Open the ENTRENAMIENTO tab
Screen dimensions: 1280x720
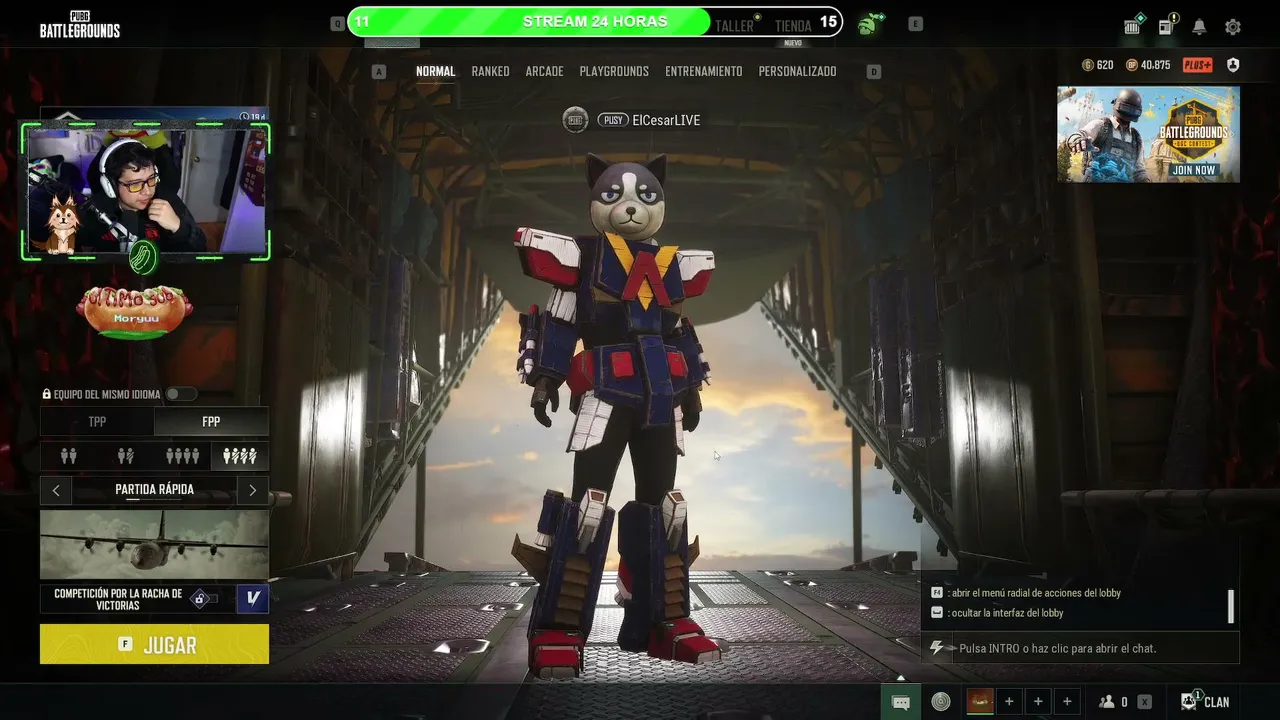pyautogui.click(x=704, y=71)
